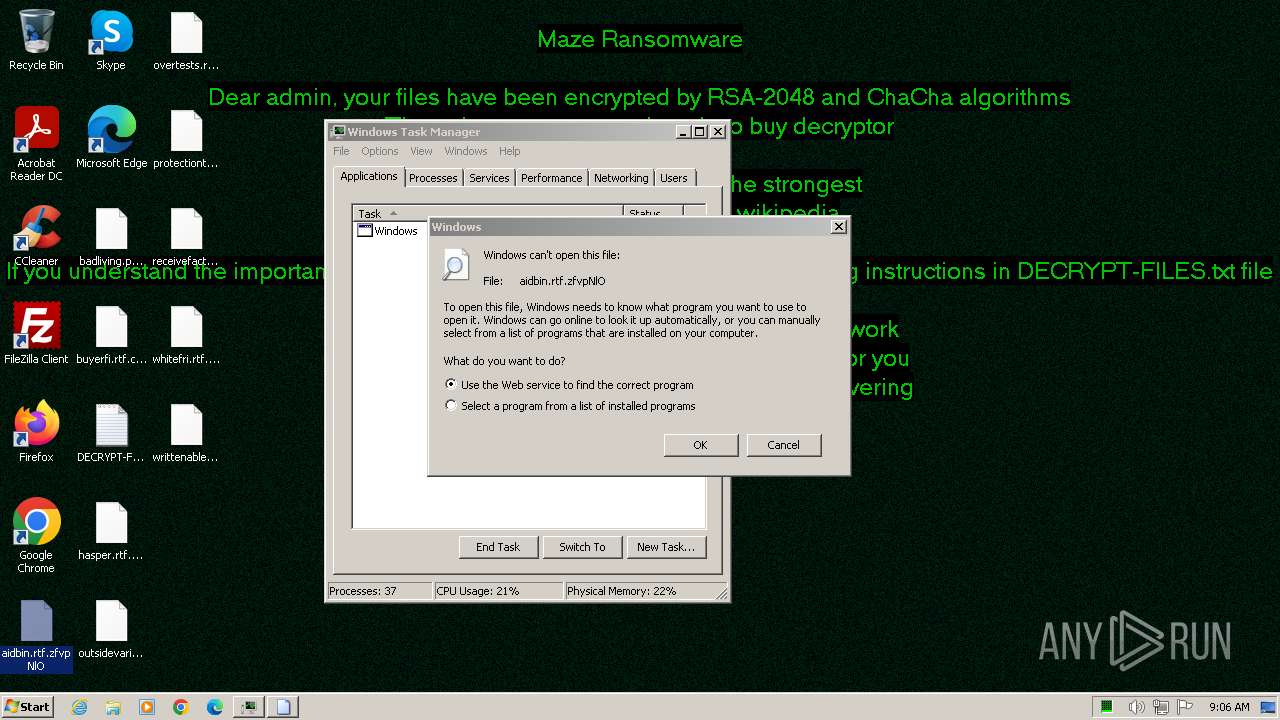Open Task Manager Windows menu
The width and height of the screenshot is (1280, 720).
tap(466, 151)
